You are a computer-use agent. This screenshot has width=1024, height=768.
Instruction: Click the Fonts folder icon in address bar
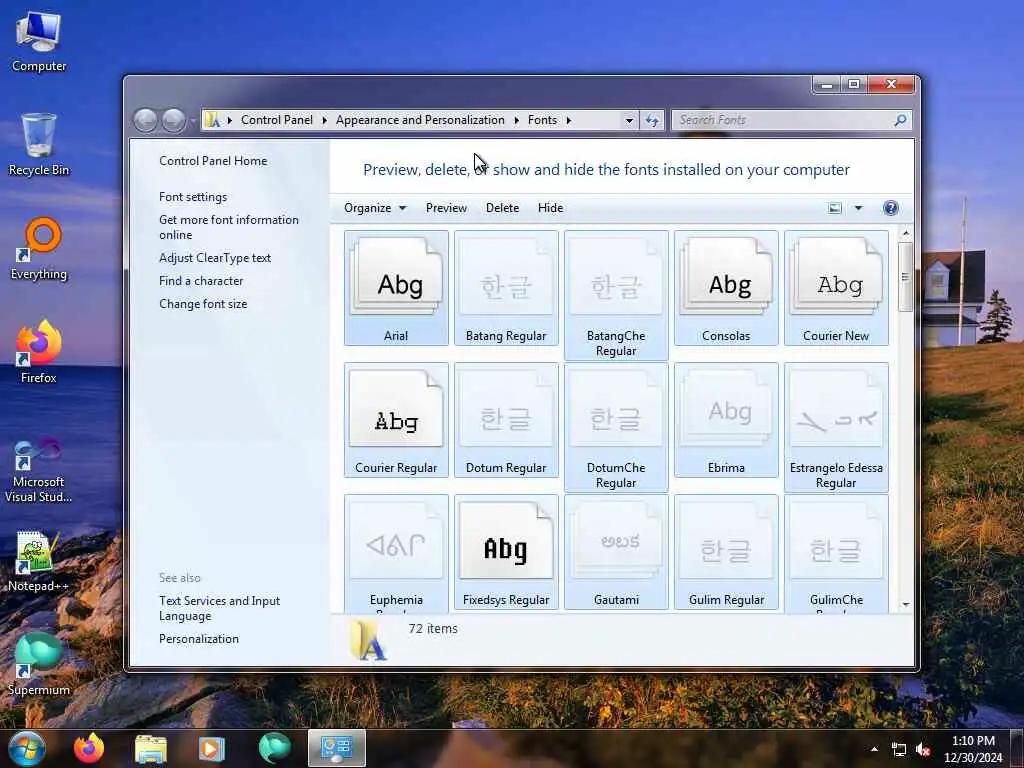coord(212,120)
